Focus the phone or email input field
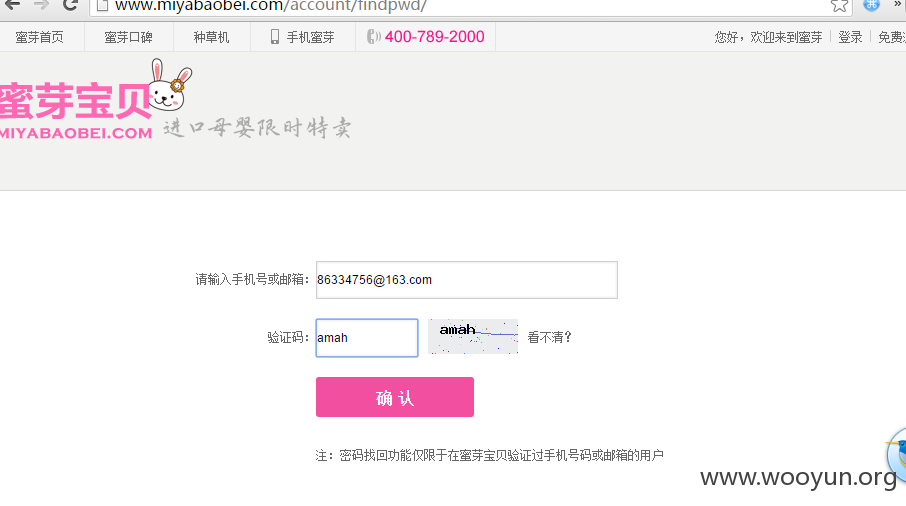Screen dimensions: 906x506 click(x=467, y=280)
